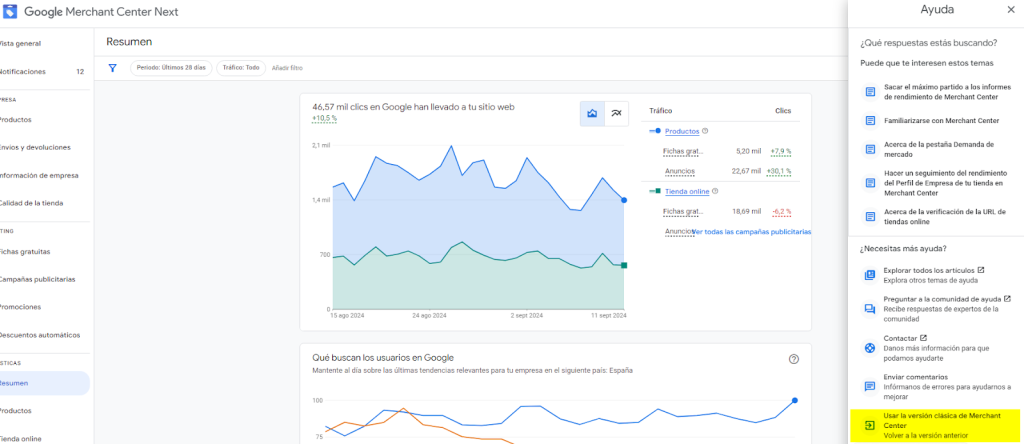Click the blue end point on clicks chart
Image resolution: width=1024 pixels, height=444 pixels.
[x=624, y=200]
